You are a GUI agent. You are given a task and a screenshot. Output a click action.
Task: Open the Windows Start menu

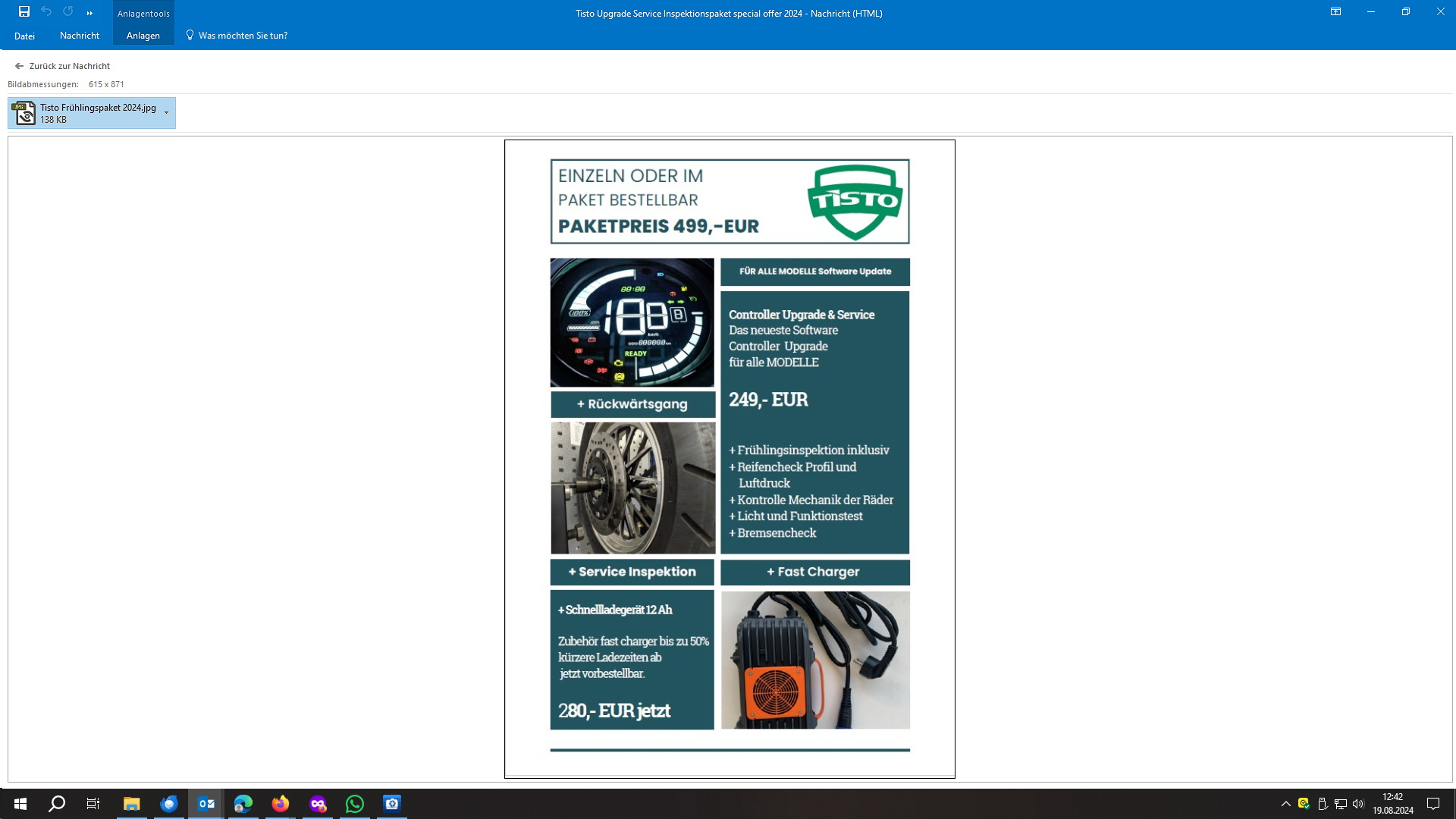[x=20, y=804]
